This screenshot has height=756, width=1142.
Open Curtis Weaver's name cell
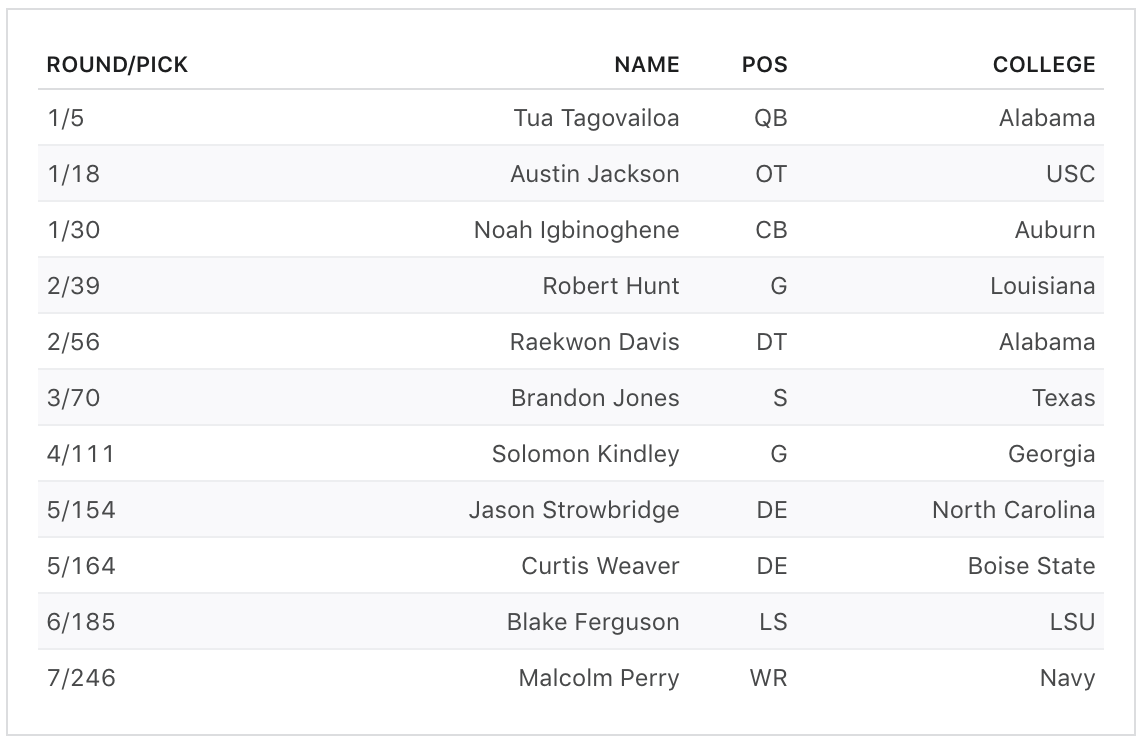tap(600, 566)
